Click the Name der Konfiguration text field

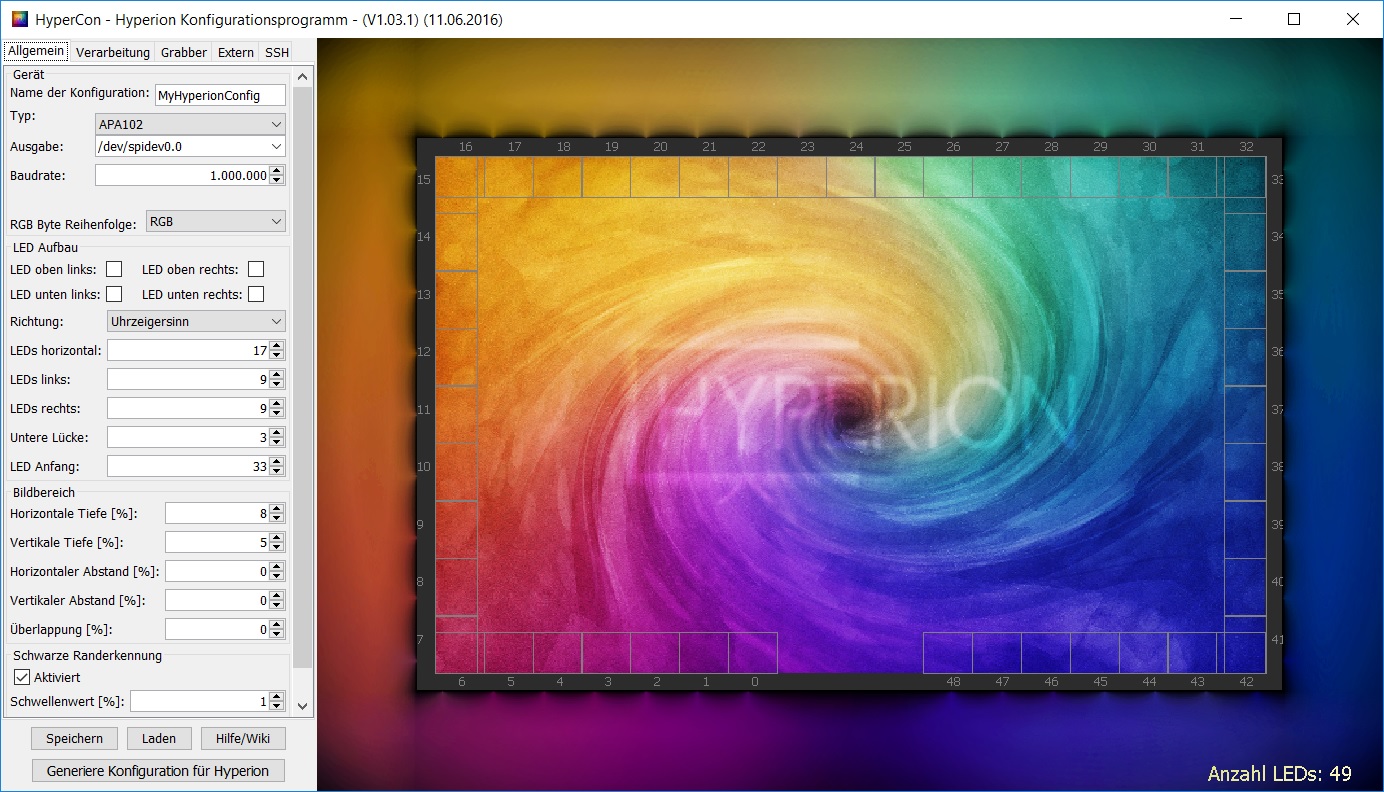[220, 95]
